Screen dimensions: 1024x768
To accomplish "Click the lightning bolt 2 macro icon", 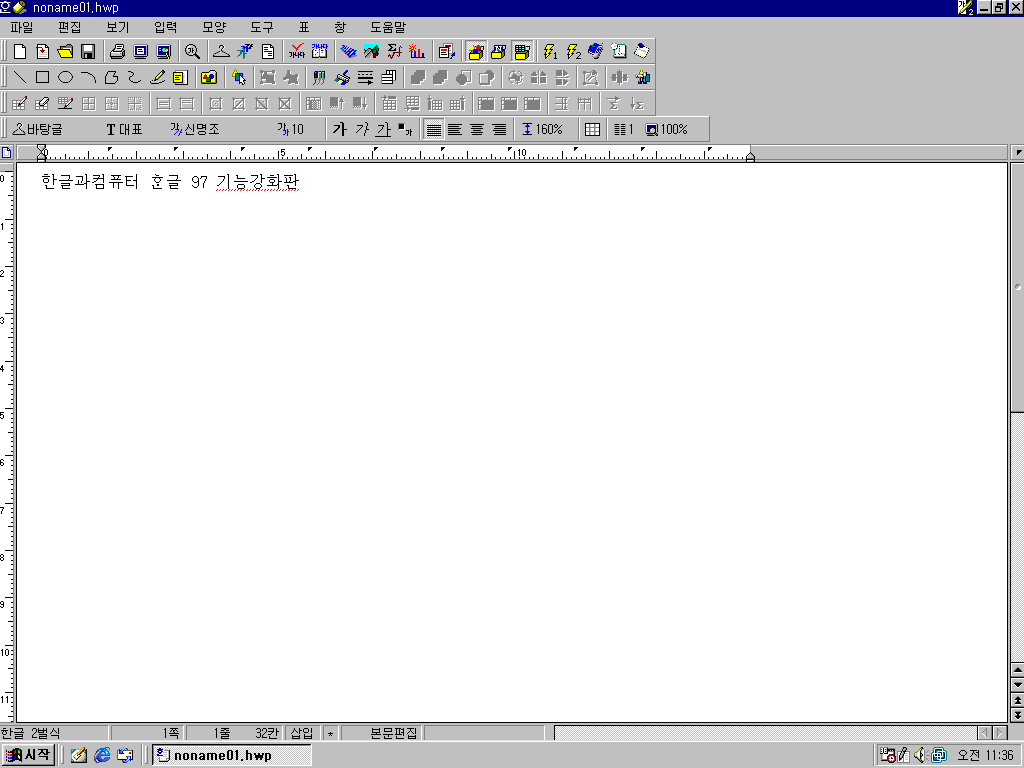I will 573,51.
